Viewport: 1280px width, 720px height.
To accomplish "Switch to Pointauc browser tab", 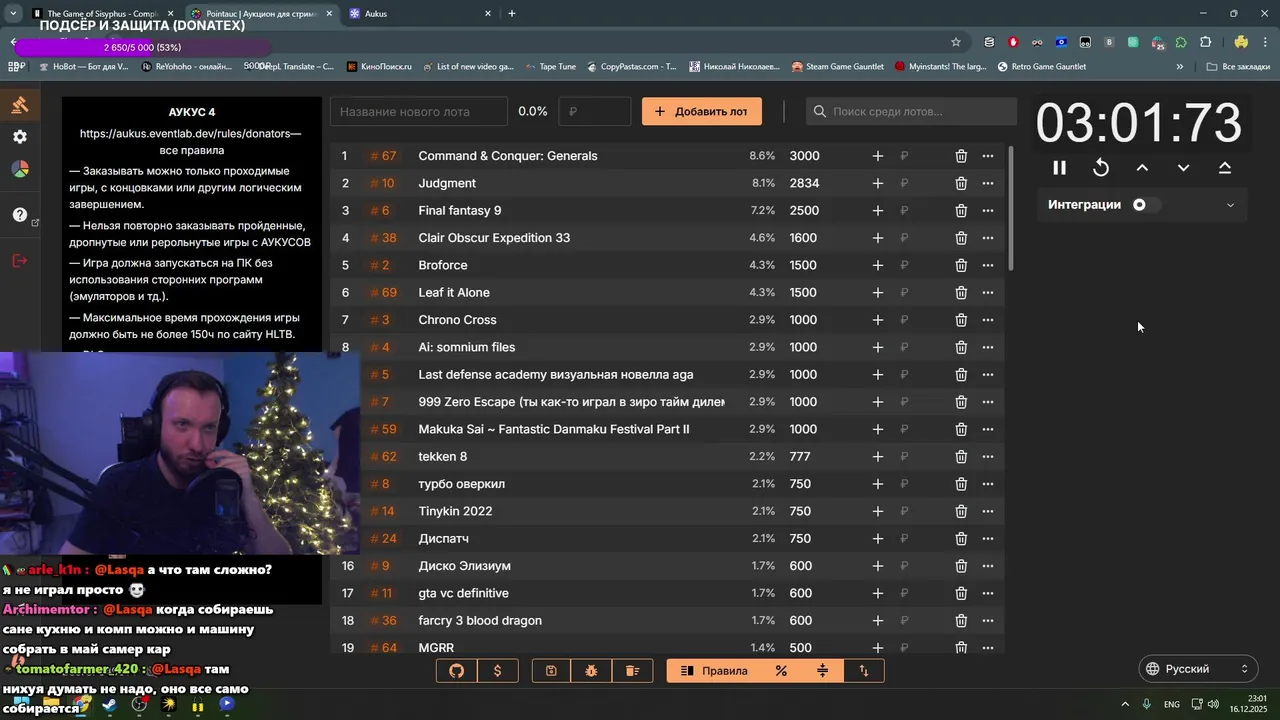I will pyautogui.click(x=260, y=14).
